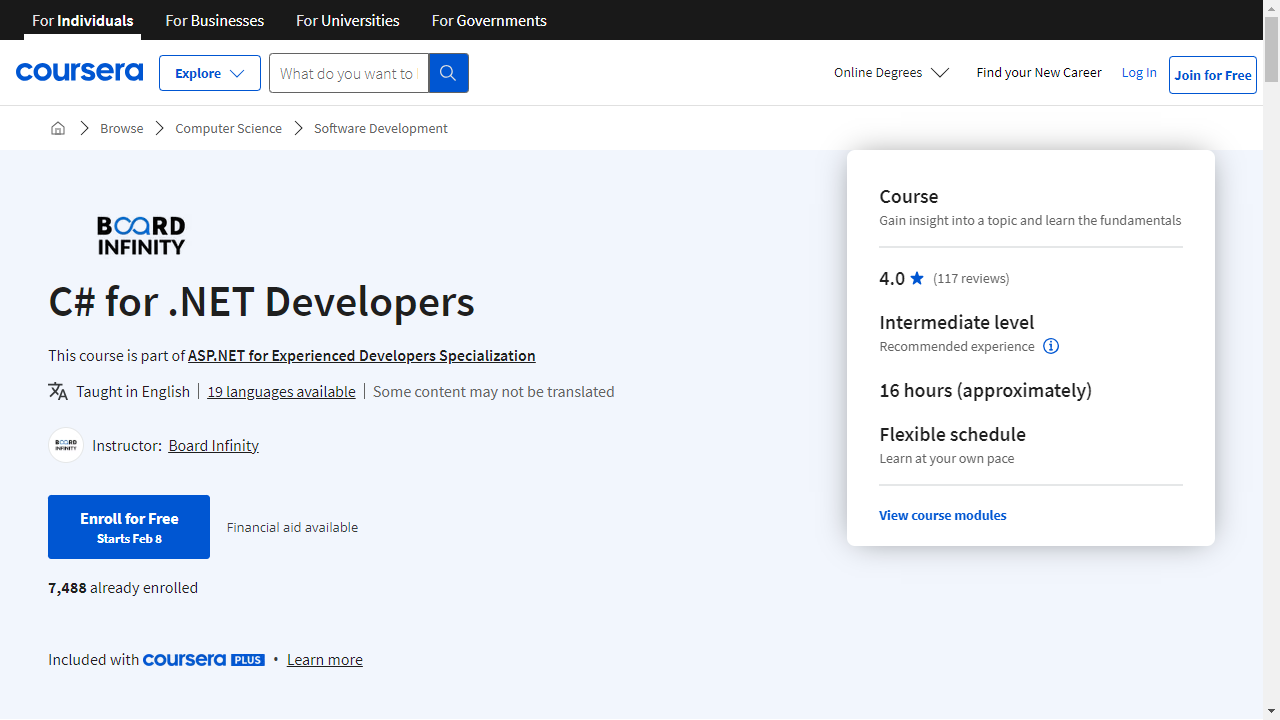Click Financial aid available
This screenshot has width=1280, height=720.
tap(292, 527)
